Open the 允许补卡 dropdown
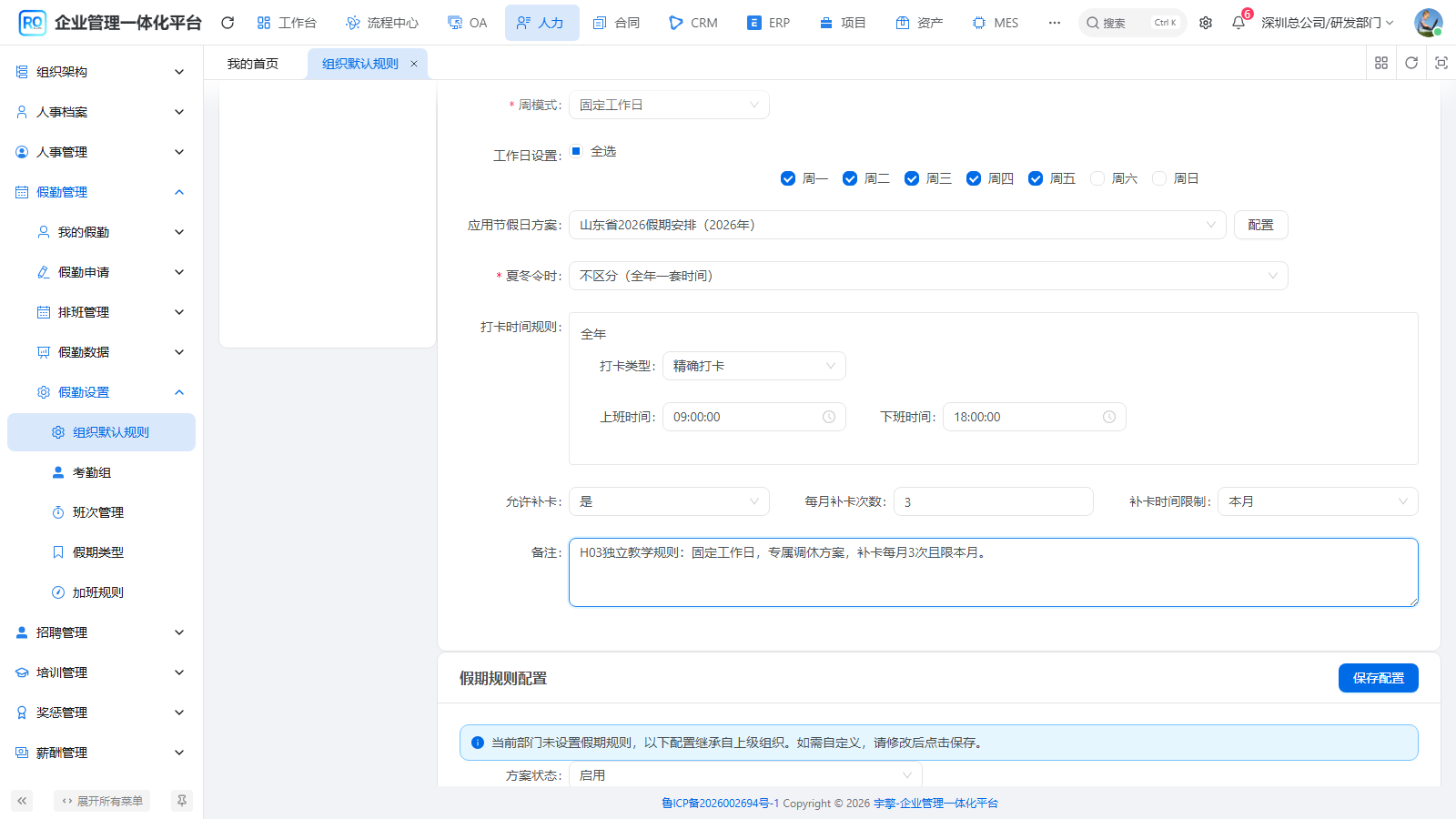1456x819 pixels. (669, 501)
